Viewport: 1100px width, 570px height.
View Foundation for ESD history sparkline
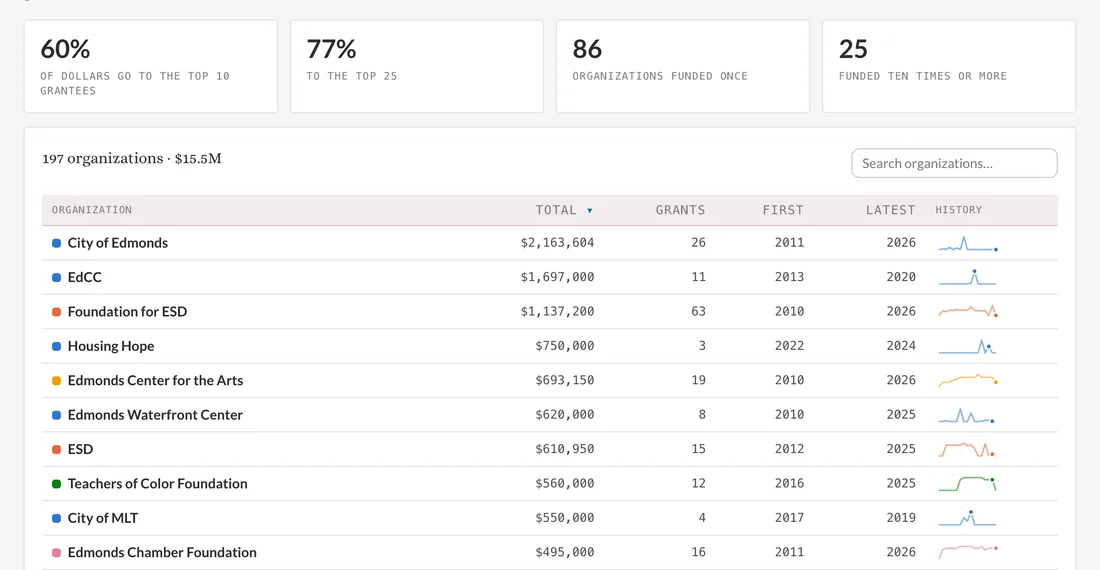coord(968,311)
